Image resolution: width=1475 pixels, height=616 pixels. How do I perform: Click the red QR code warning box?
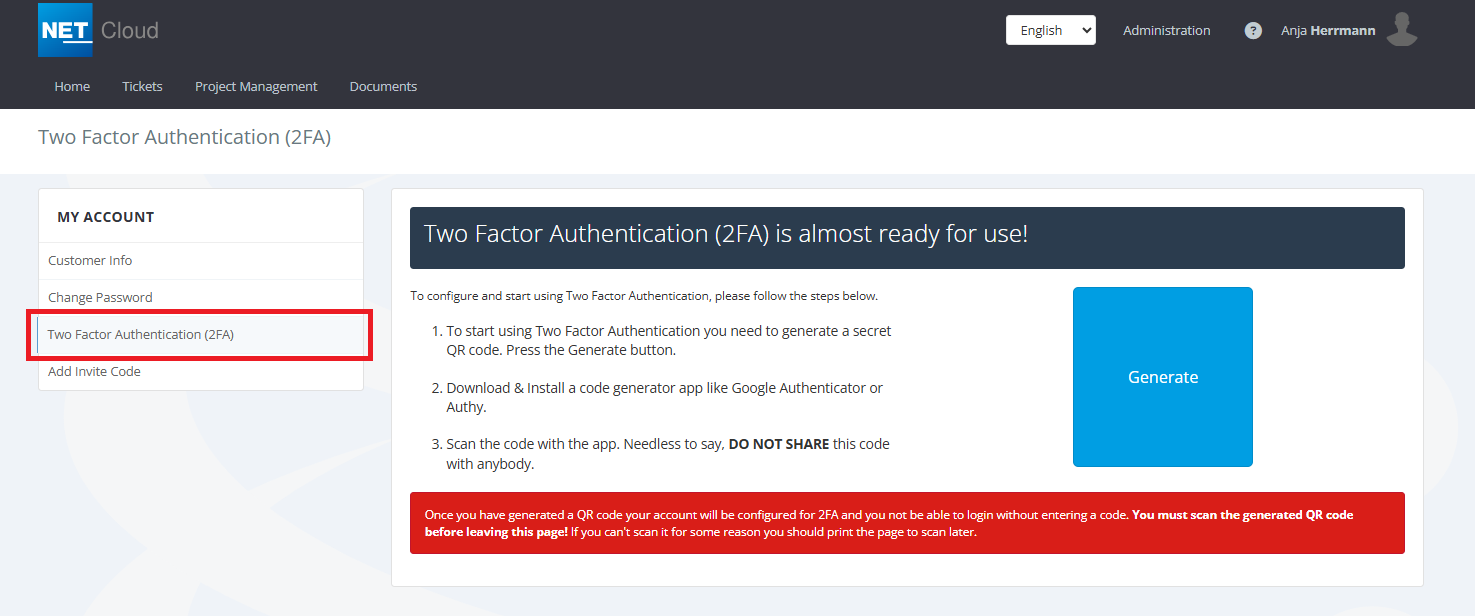click(x=906, y=523)
